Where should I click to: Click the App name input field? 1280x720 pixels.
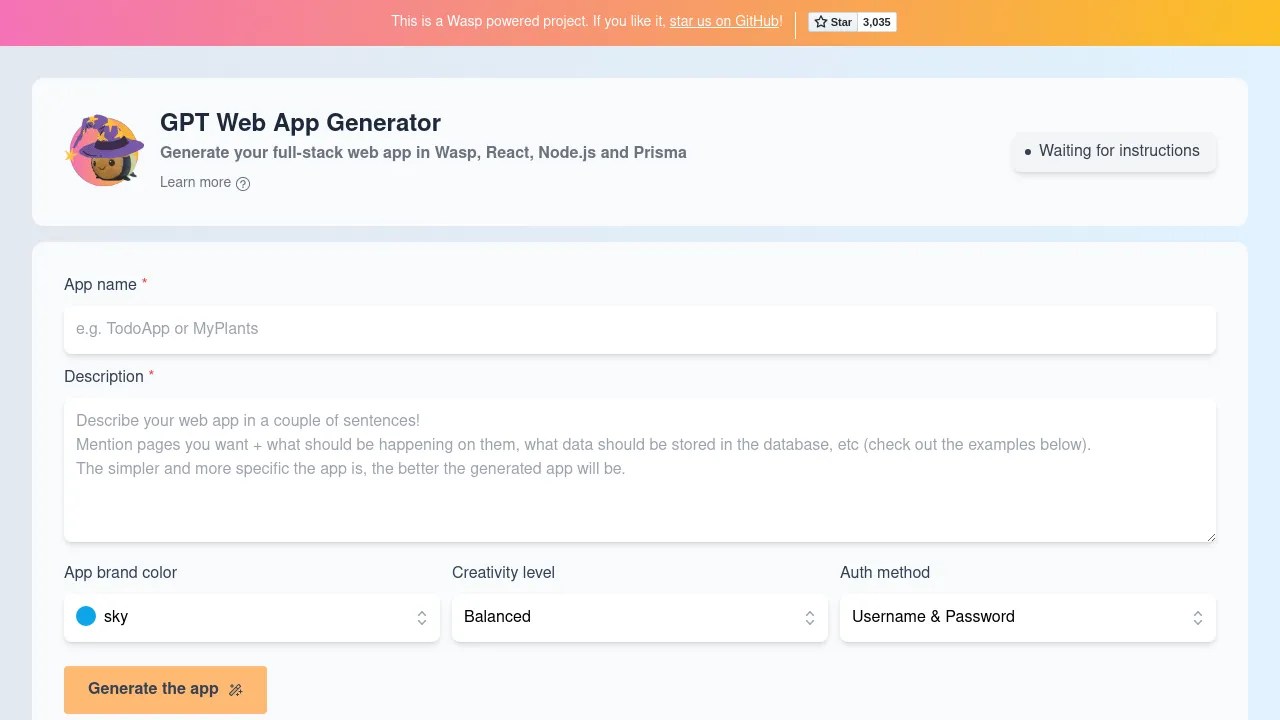(x=639, y=330)
